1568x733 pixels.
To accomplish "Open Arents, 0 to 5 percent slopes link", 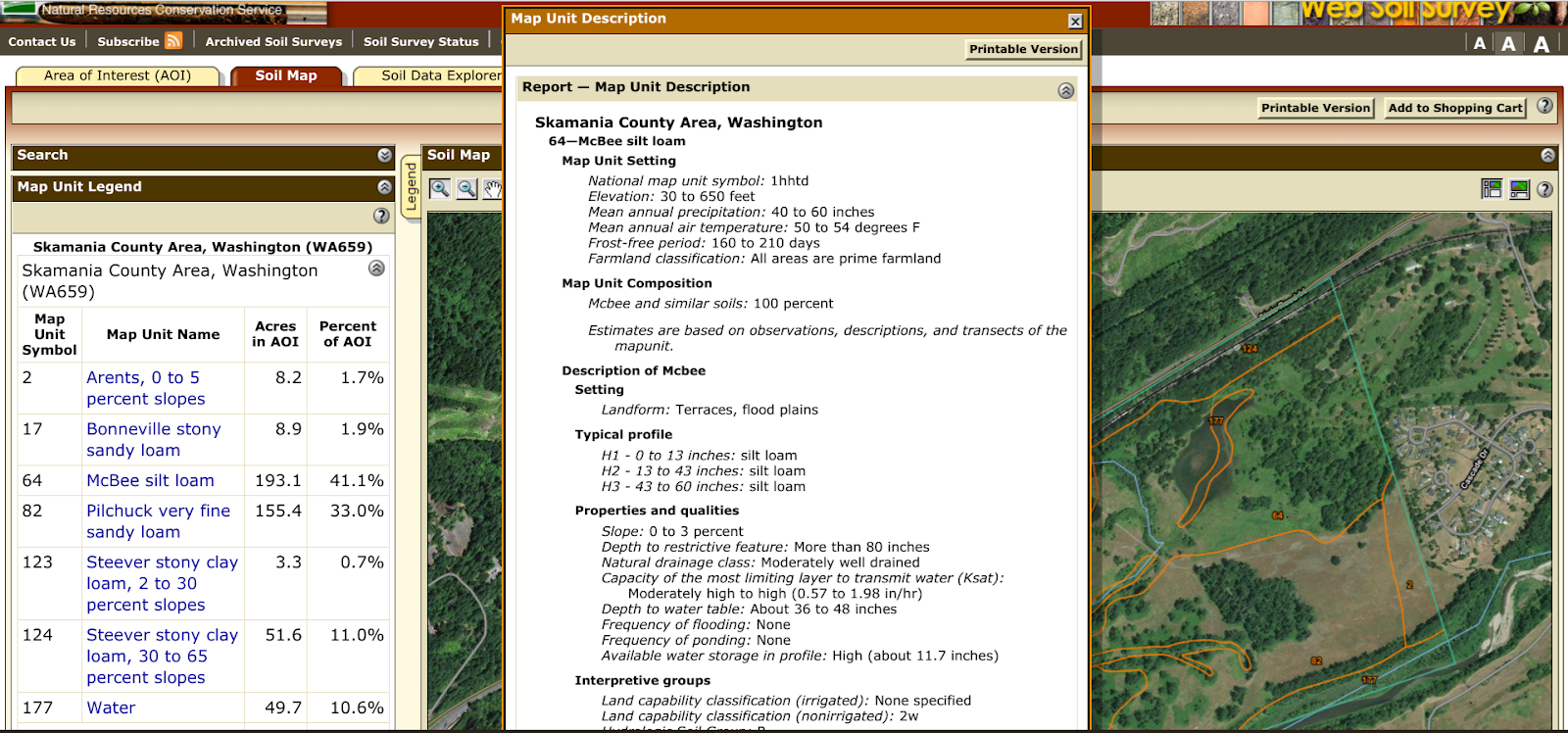I will point(145,388).
